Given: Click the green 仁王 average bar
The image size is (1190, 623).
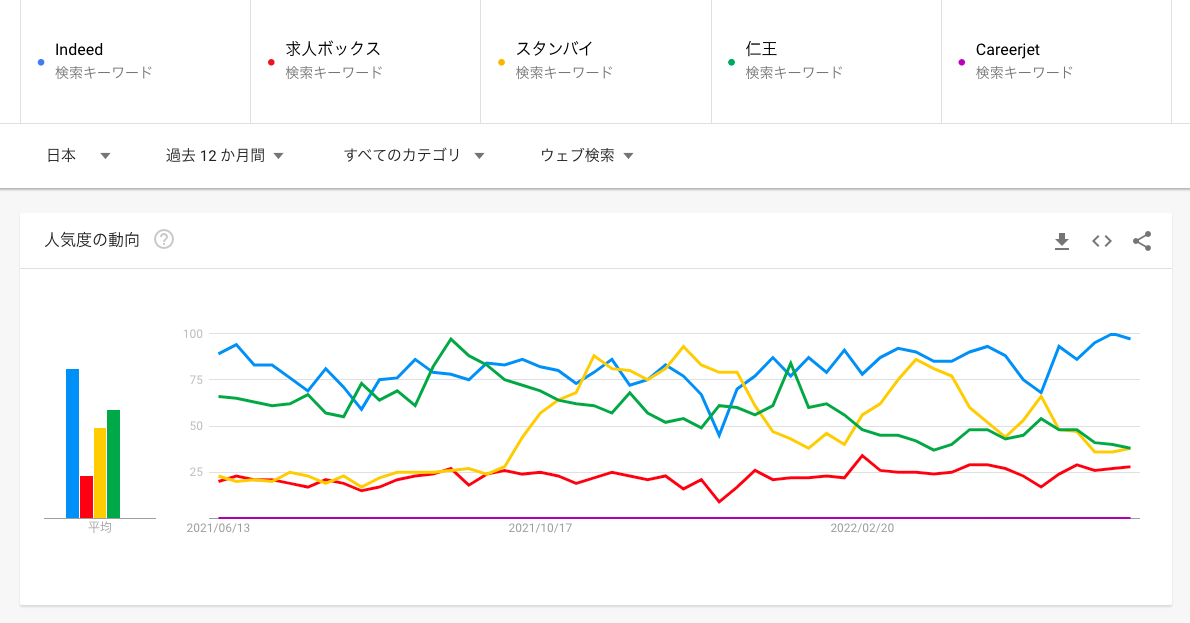Looking at the screenshot, I should pyautogui.click(x=113, y=464).
